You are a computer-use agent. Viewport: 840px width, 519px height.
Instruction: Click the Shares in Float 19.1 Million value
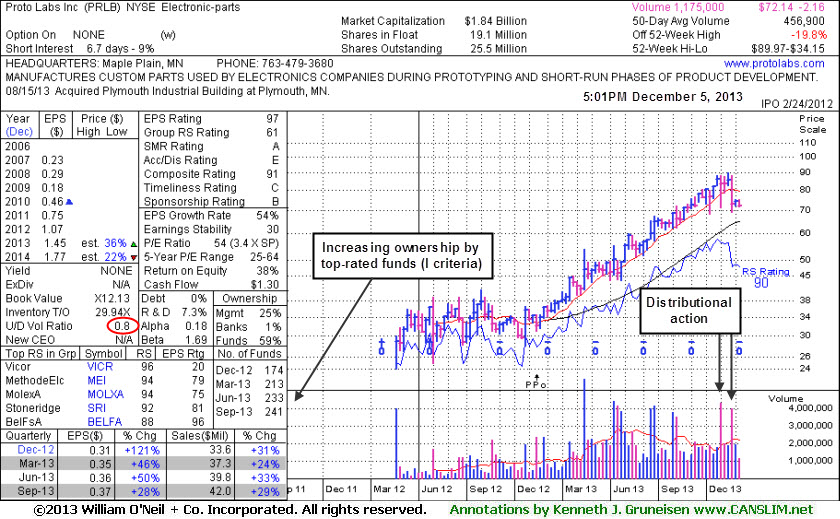coord(498,35)
